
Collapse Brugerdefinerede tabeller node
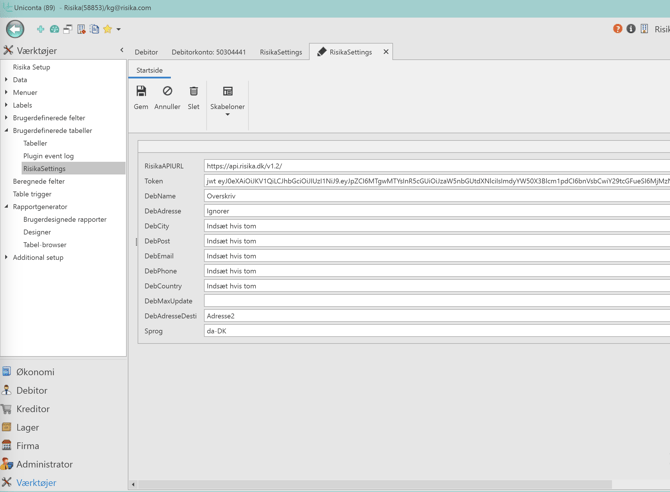click(x=6, y=130)
